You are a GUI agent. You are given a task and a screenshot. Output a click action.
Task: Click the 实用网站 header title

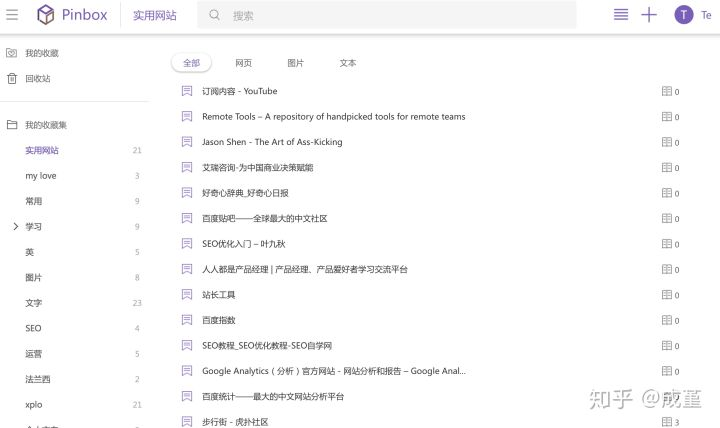(x=155, y=15)
